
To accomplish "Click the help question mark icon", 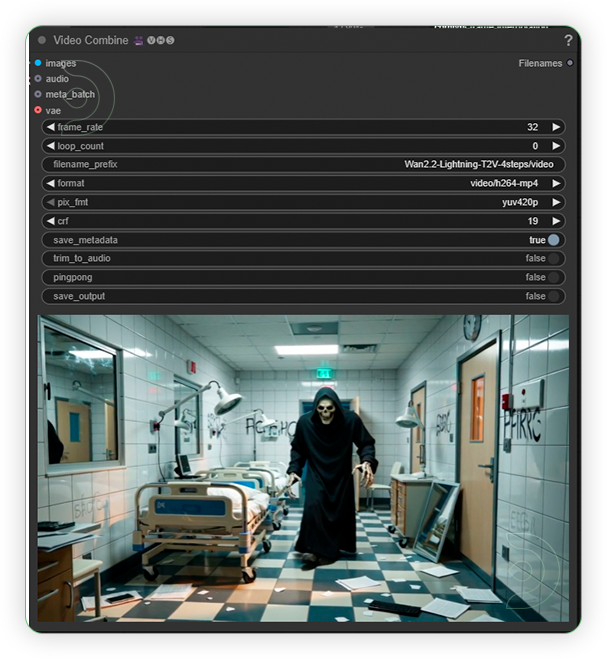I will 568,41.
